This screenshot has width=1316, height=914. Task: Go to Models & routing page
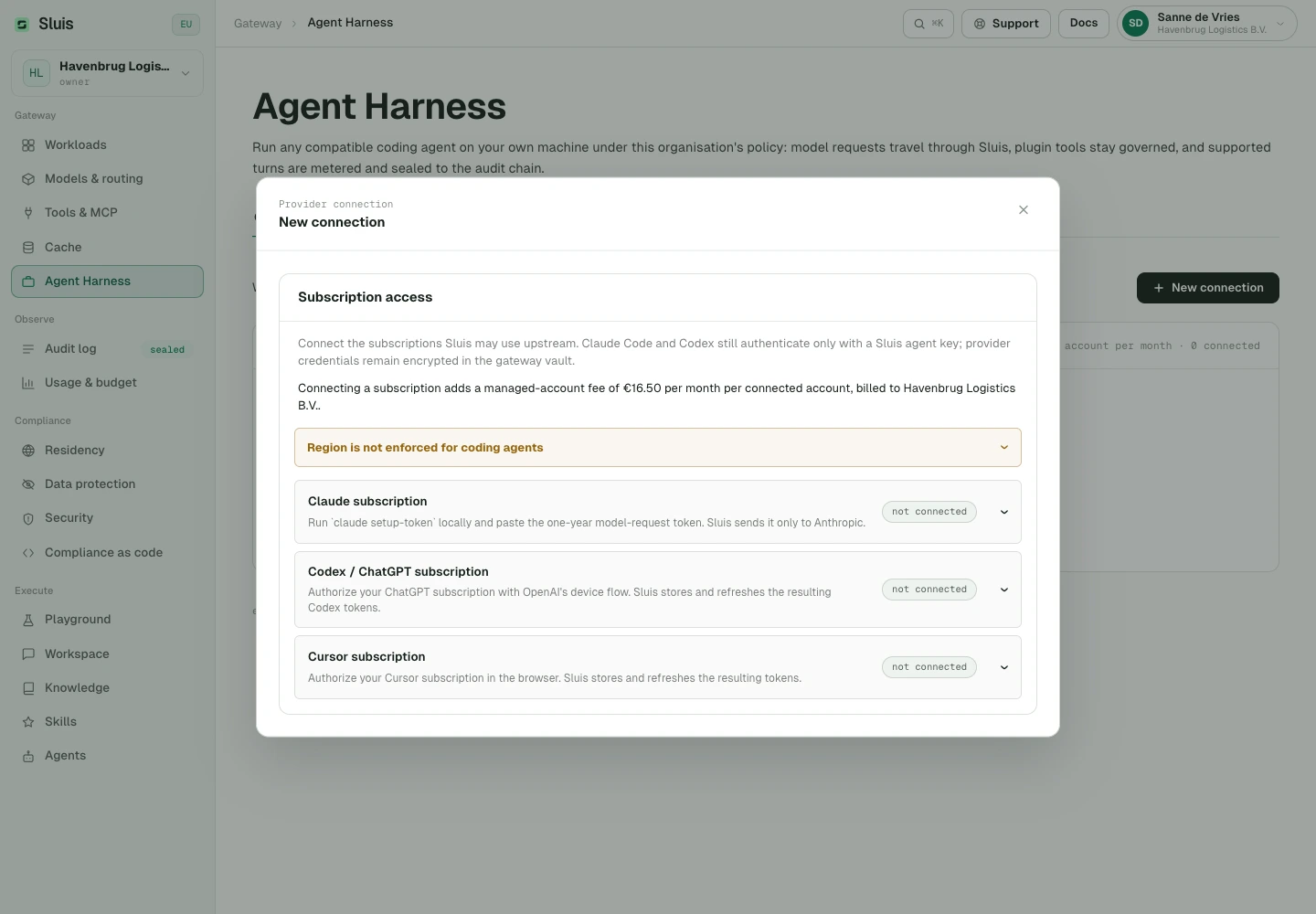click(x=107, y=179)
